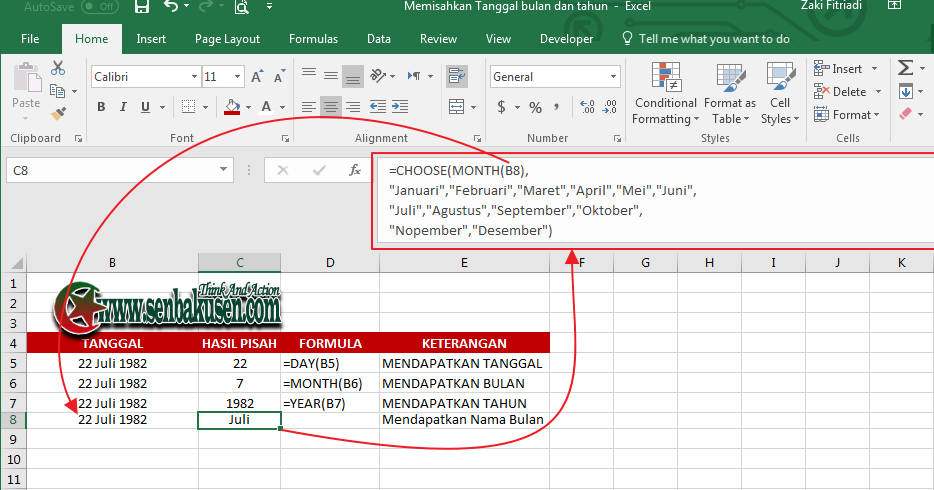Viewport: 934px width, 490px height.
Task: Open number format dropdown General
Action: (x=613, y=77)
